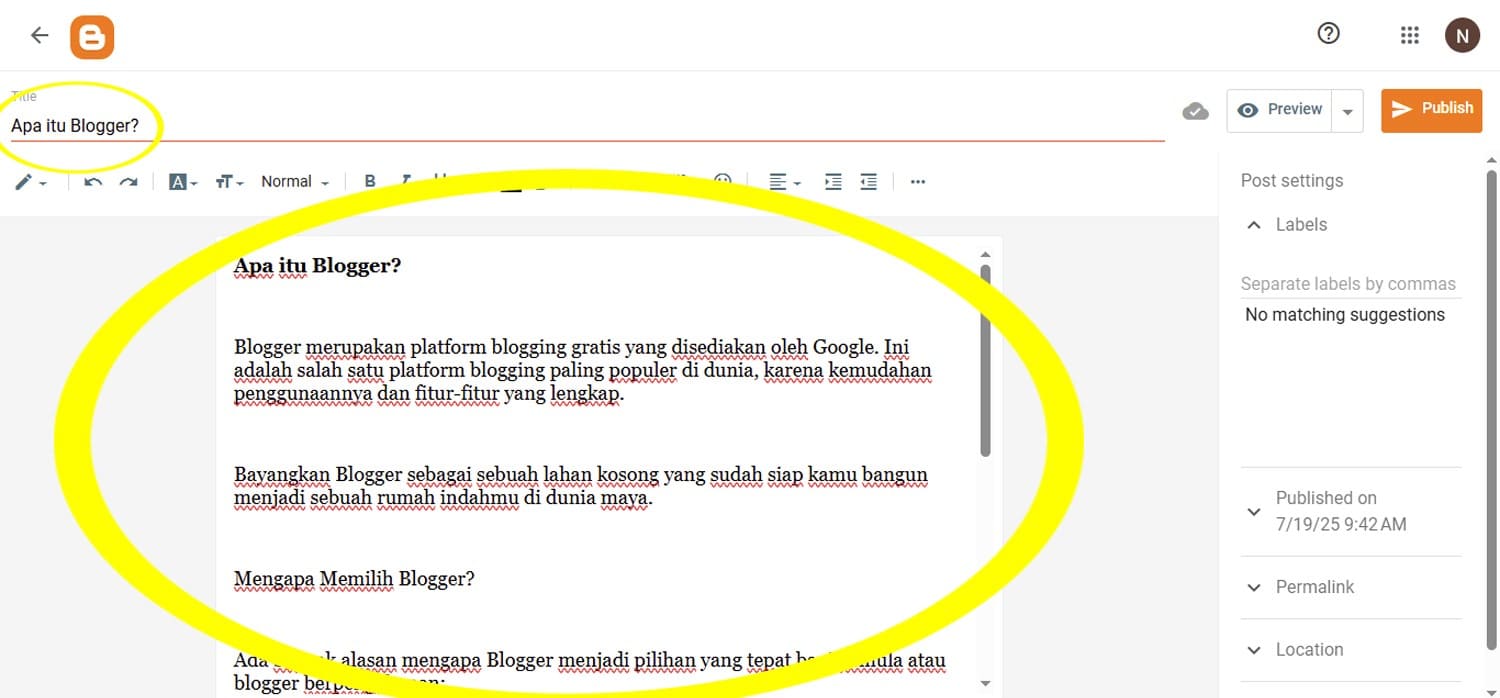Click the Redo arrow in toolbar
This screenshot has width=1500, height=698.
(x=129, y=182)
